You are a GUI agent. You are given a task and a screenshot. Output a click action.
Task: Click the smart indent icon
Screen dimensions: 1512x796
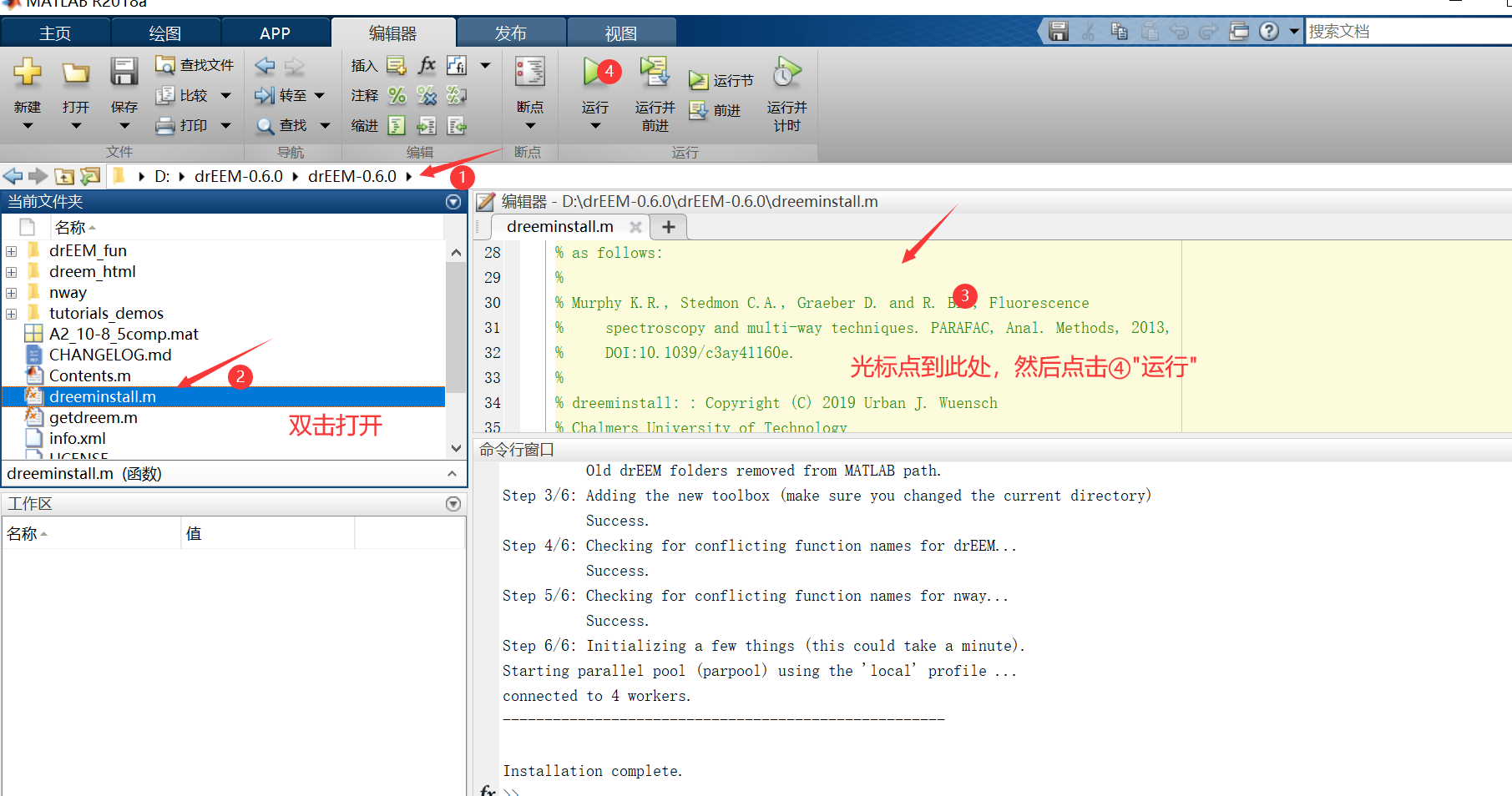[x=397, y=126]
